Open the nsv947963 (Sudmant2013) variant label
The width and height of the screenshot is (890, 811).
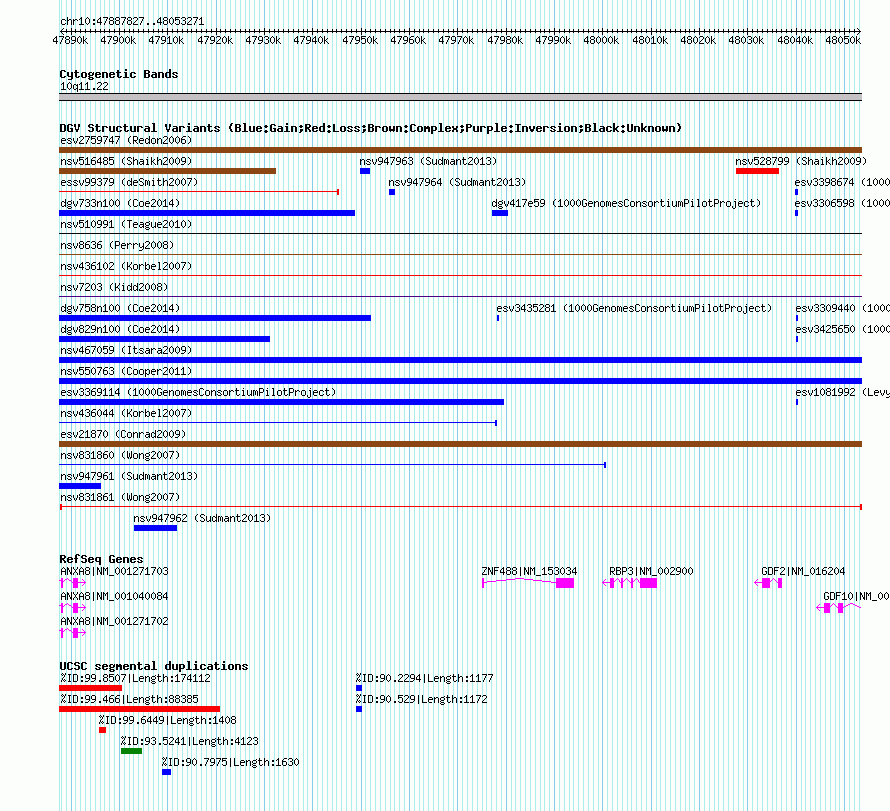point(428,161)
